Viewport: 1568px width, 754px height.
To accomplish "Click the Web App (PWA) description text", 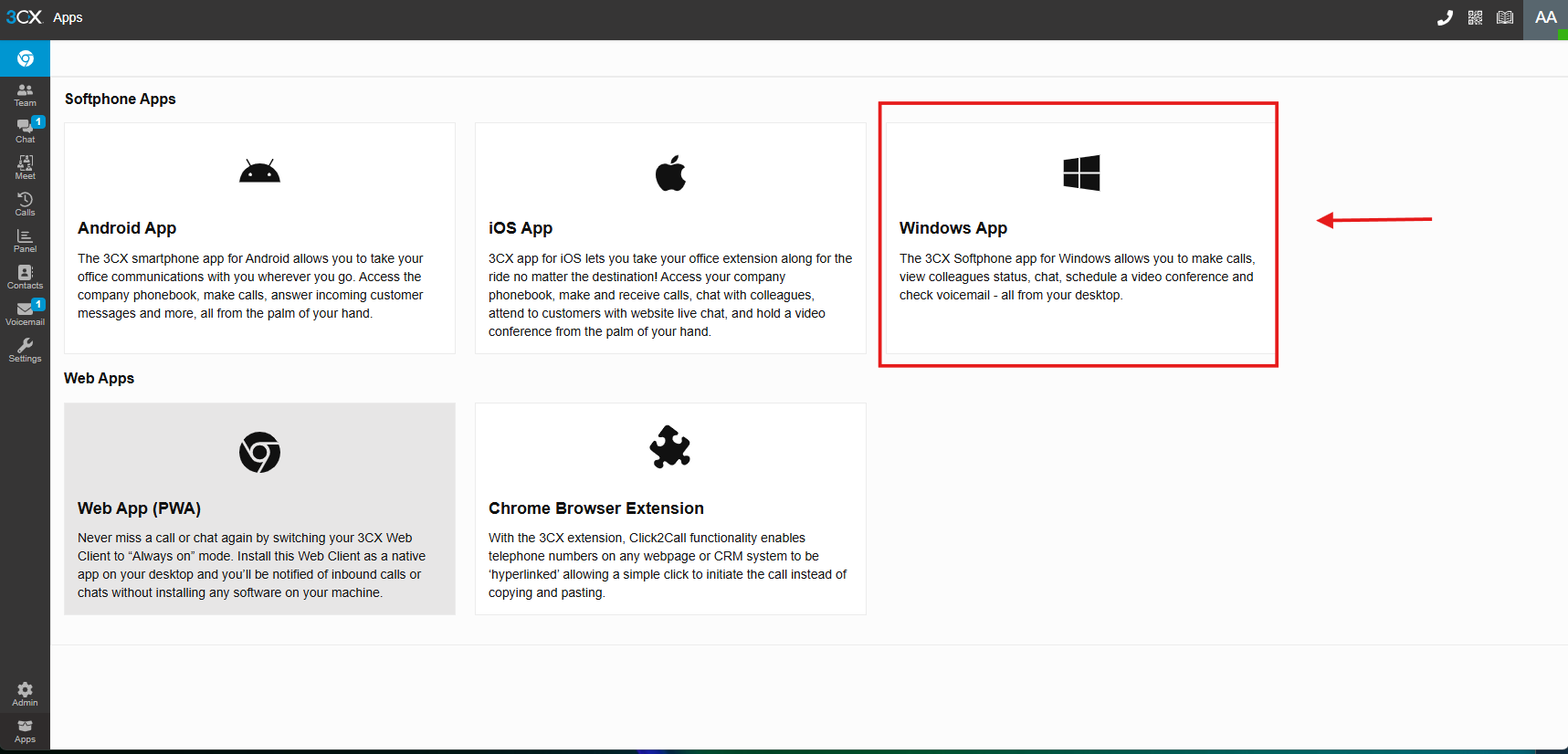I will point(252,565).
